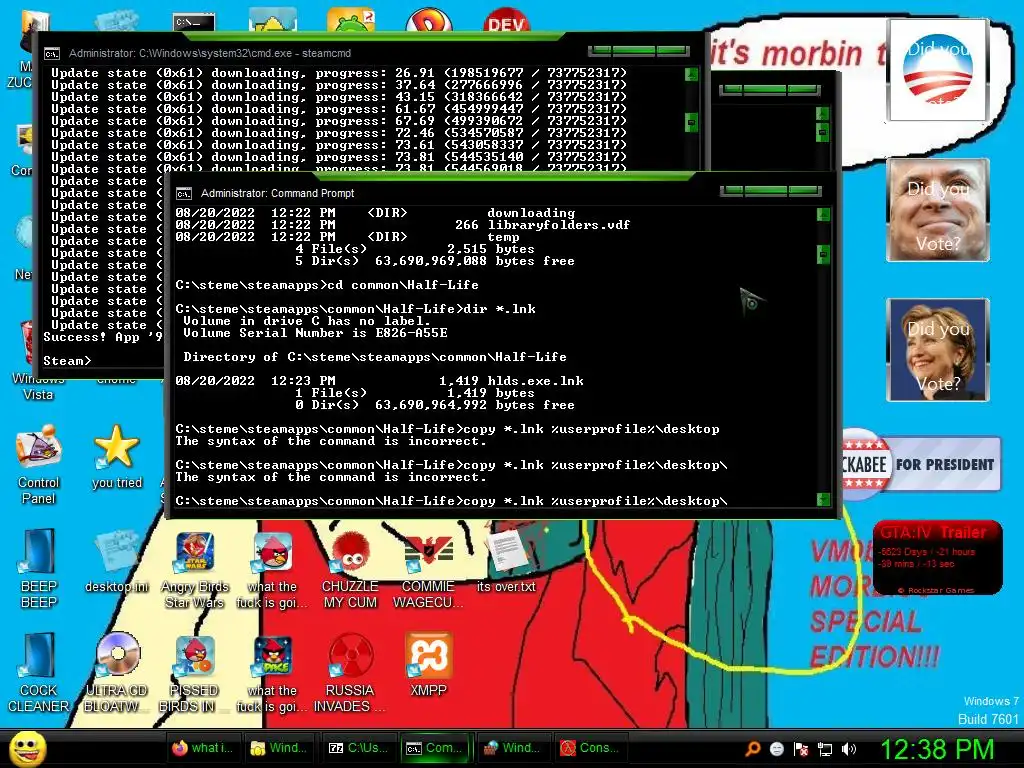Viewport: 1024px width, 768px height.
Task: Open the network tray icon
Action: click(825, 749)
